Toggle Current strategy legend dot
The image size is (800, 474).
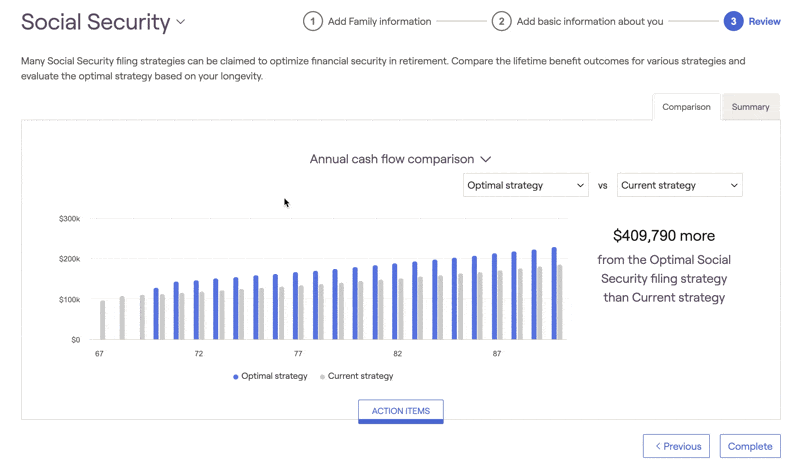322,377
